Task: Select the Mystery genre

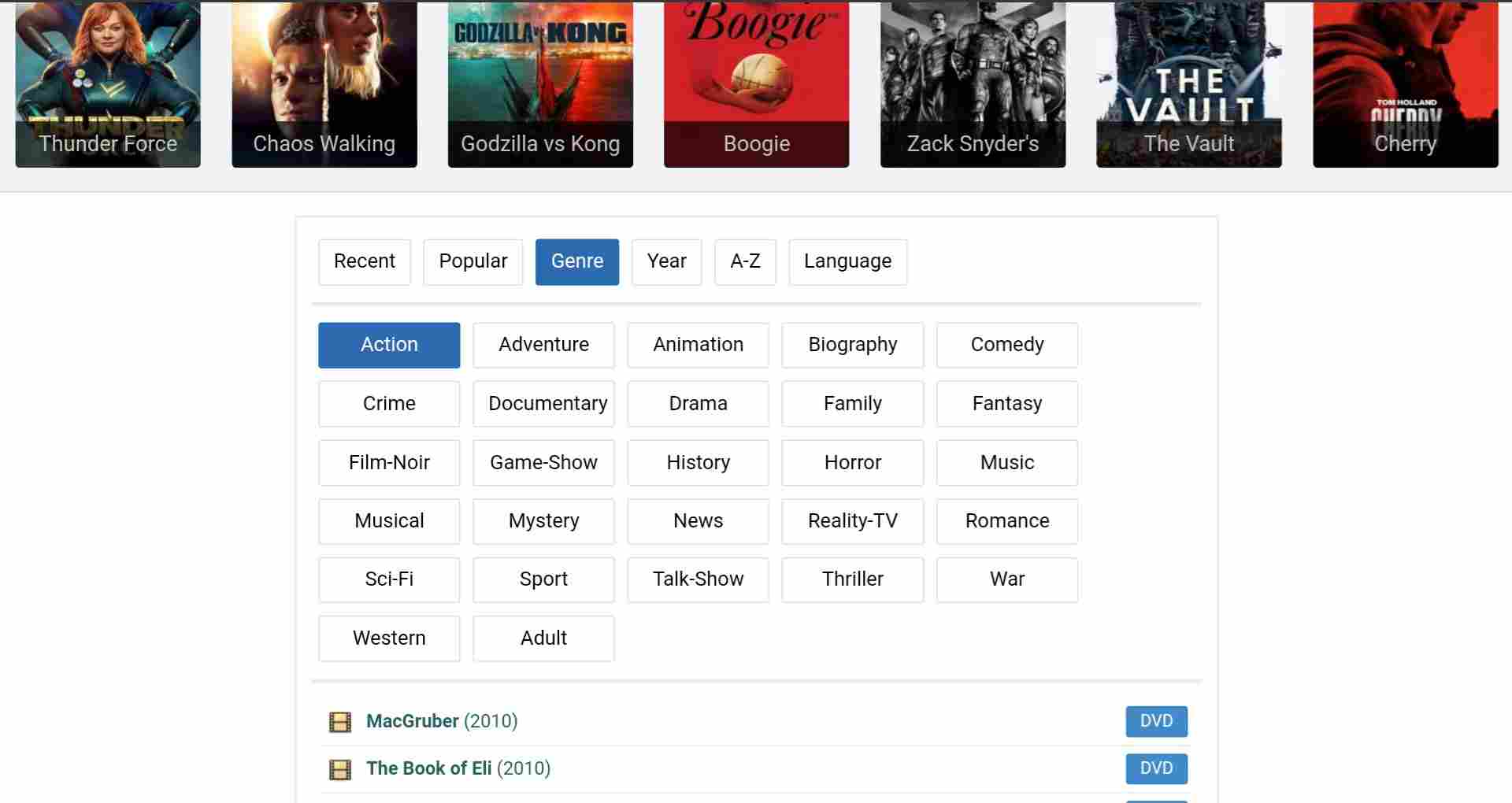Action: 543,521
